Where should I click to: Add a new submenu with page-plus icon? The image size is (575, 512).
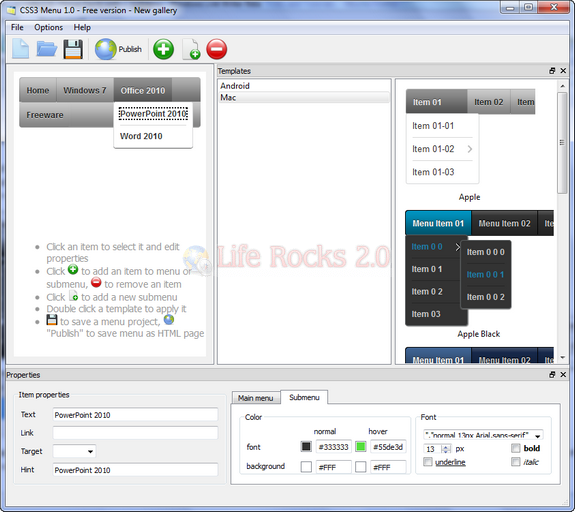[x=191, y=49]
